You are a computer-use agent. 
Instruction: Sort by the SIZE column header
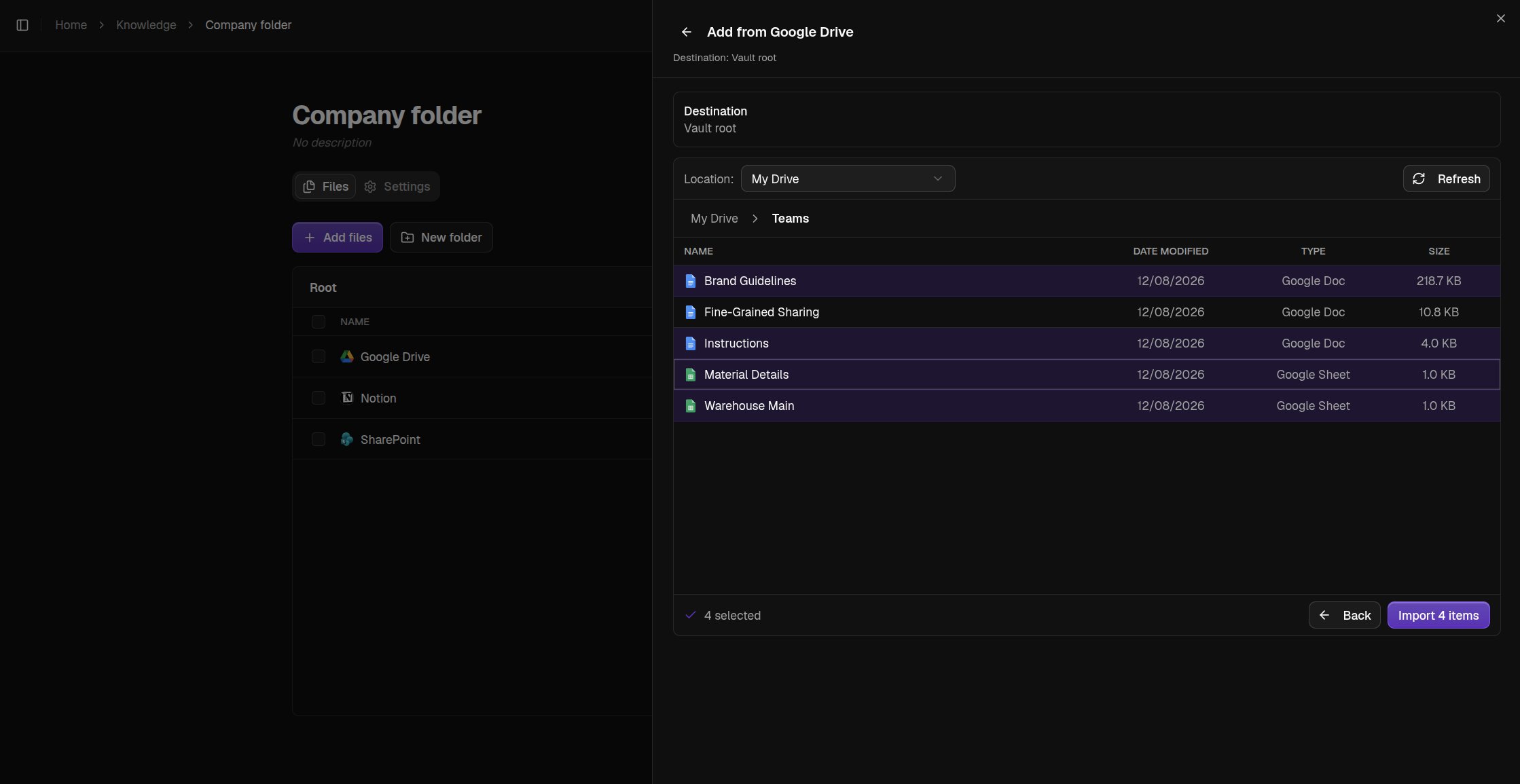pos(1439,251)
